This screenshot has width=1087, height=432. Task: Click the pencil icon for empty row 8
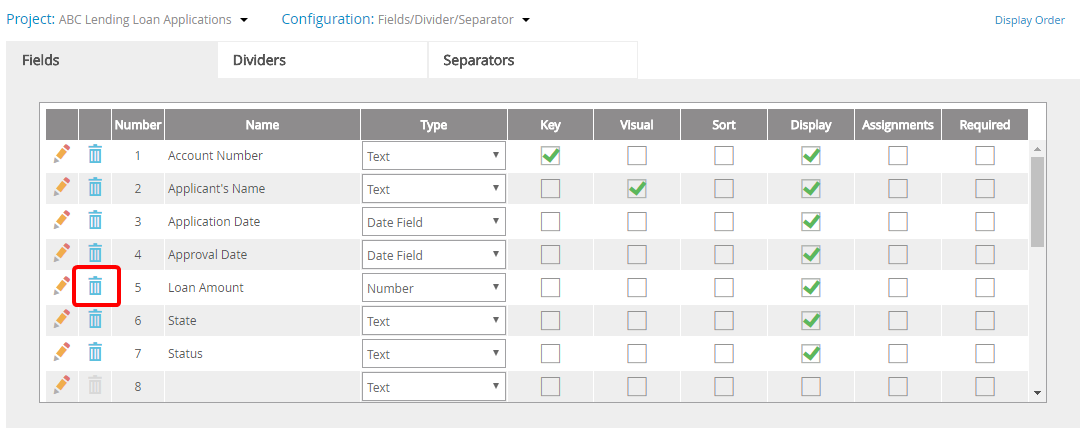point(62,386)
